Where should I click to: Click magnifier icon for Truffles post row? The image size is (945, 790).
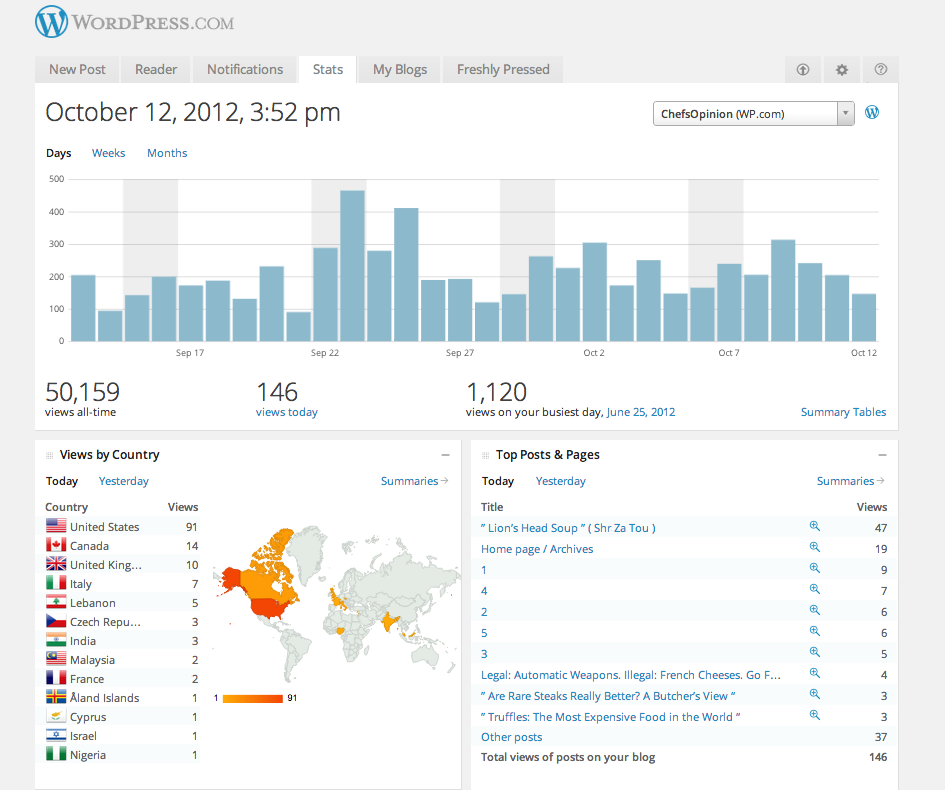(815, 716)
